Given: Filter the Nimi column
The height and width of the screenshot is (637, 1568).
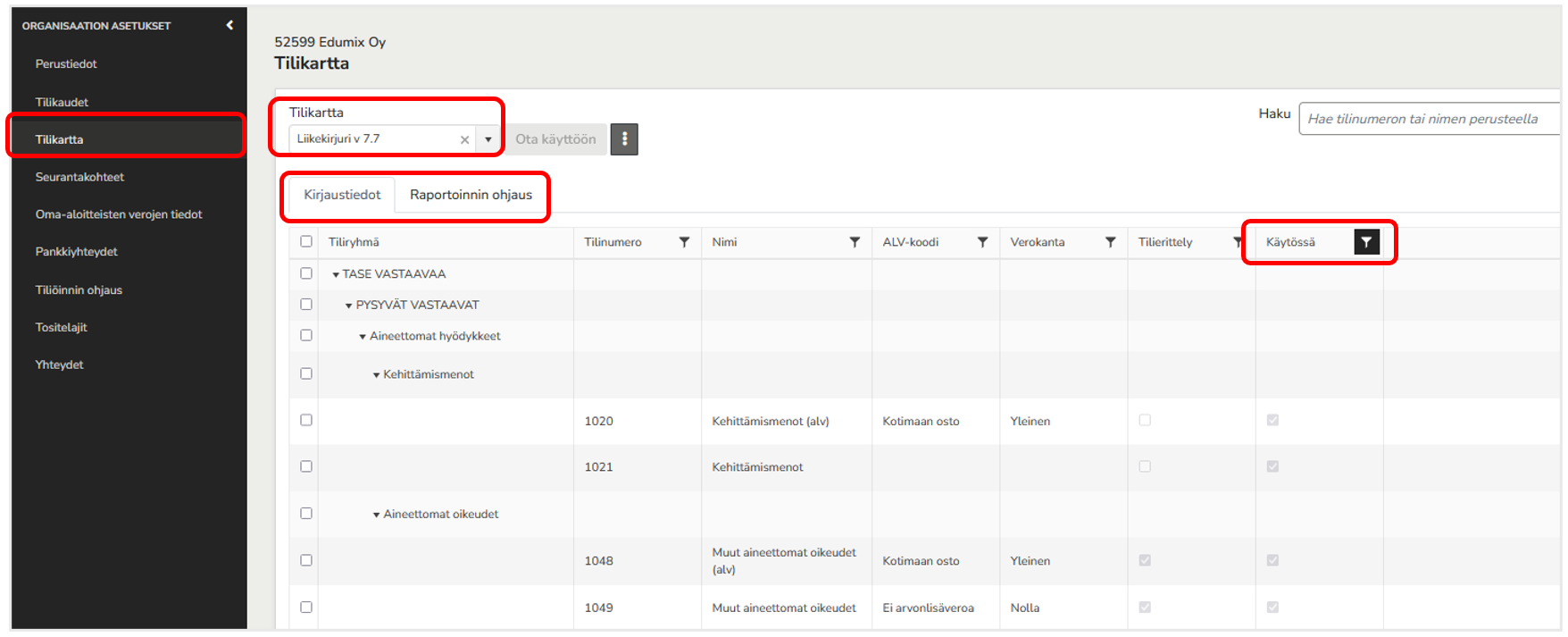Looking at the screenshot, I should (855, 242).
